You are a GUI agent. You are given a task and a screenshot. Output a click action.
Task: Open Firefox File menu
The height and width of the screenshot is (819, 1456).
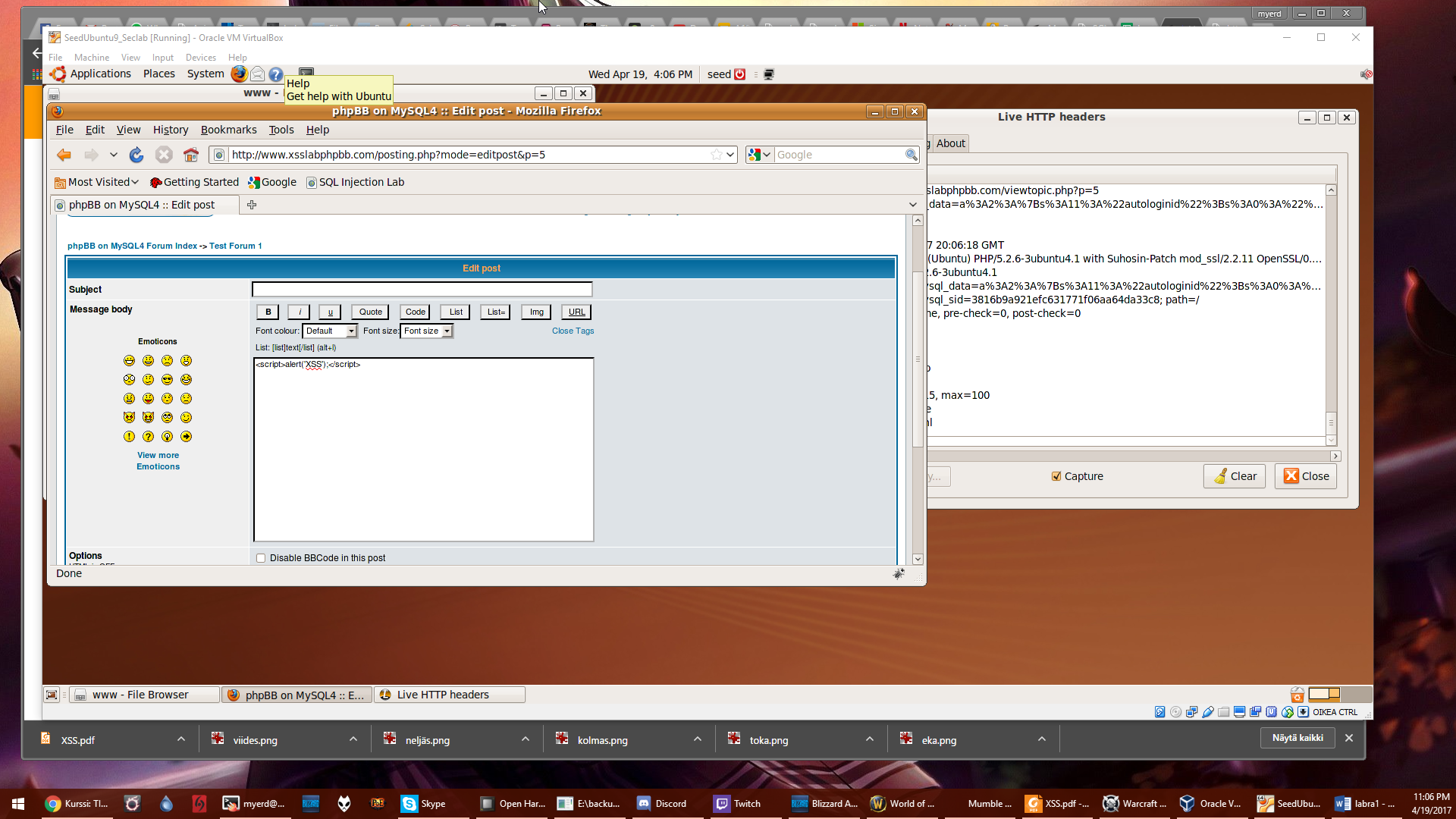pos(64,130)
